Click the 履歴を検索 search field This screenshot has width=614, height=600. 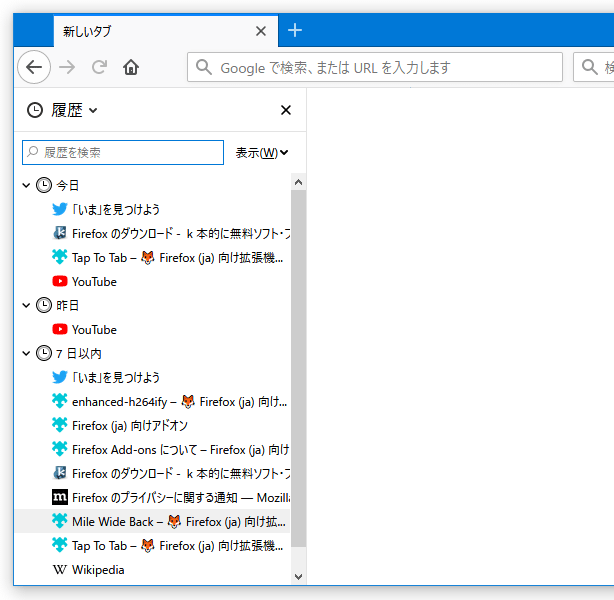[123, 152]
